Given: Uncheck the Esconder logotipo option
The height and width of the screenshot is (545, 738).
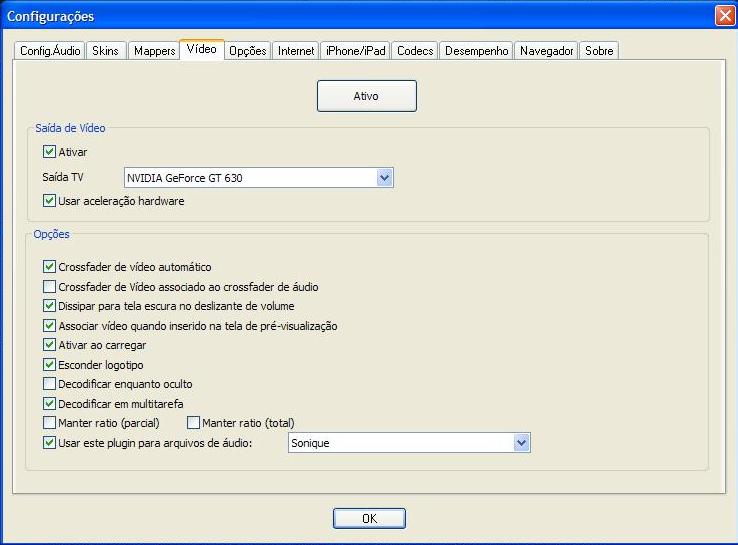Looking at the screenshot, I should pos(49,365).
